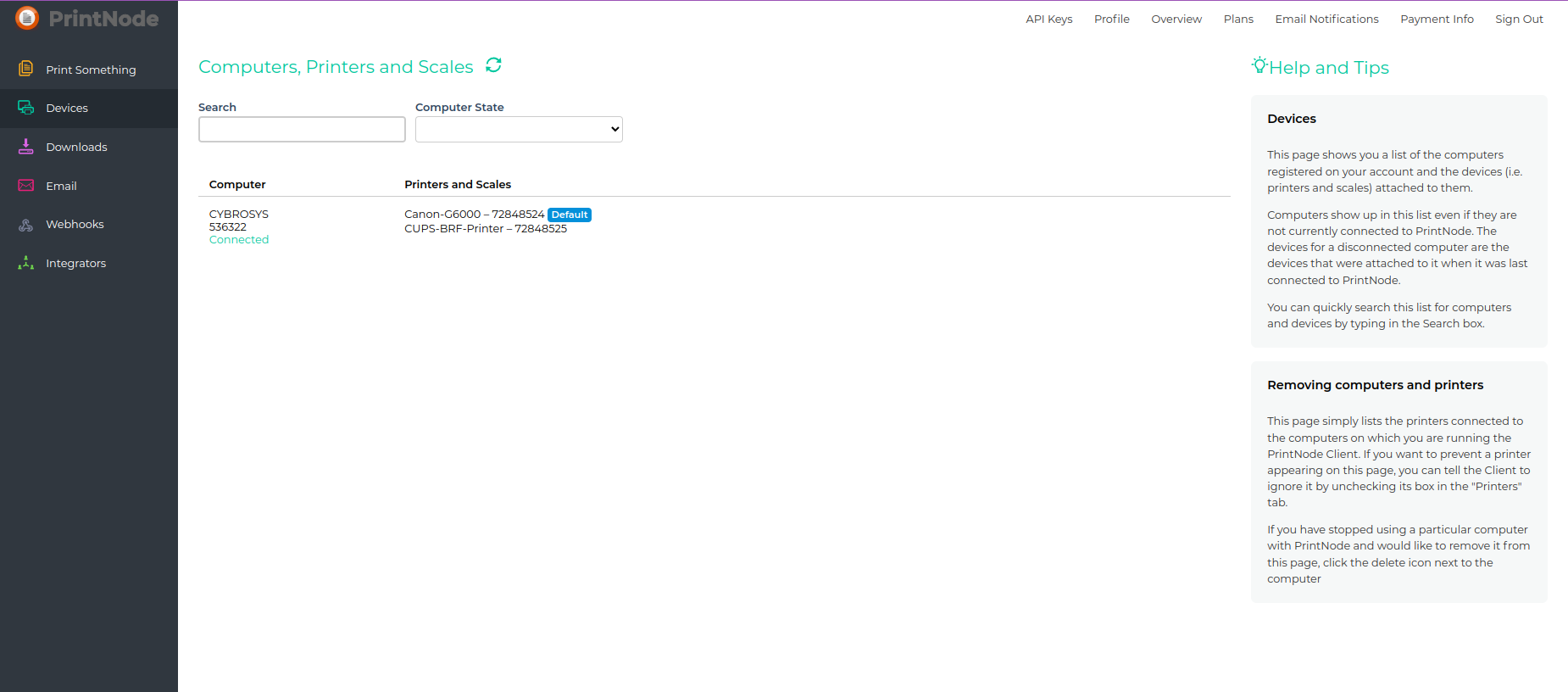Screen dimensions: 1568x692
Task: Navigate to Webhooks
Action: (75, 225)
